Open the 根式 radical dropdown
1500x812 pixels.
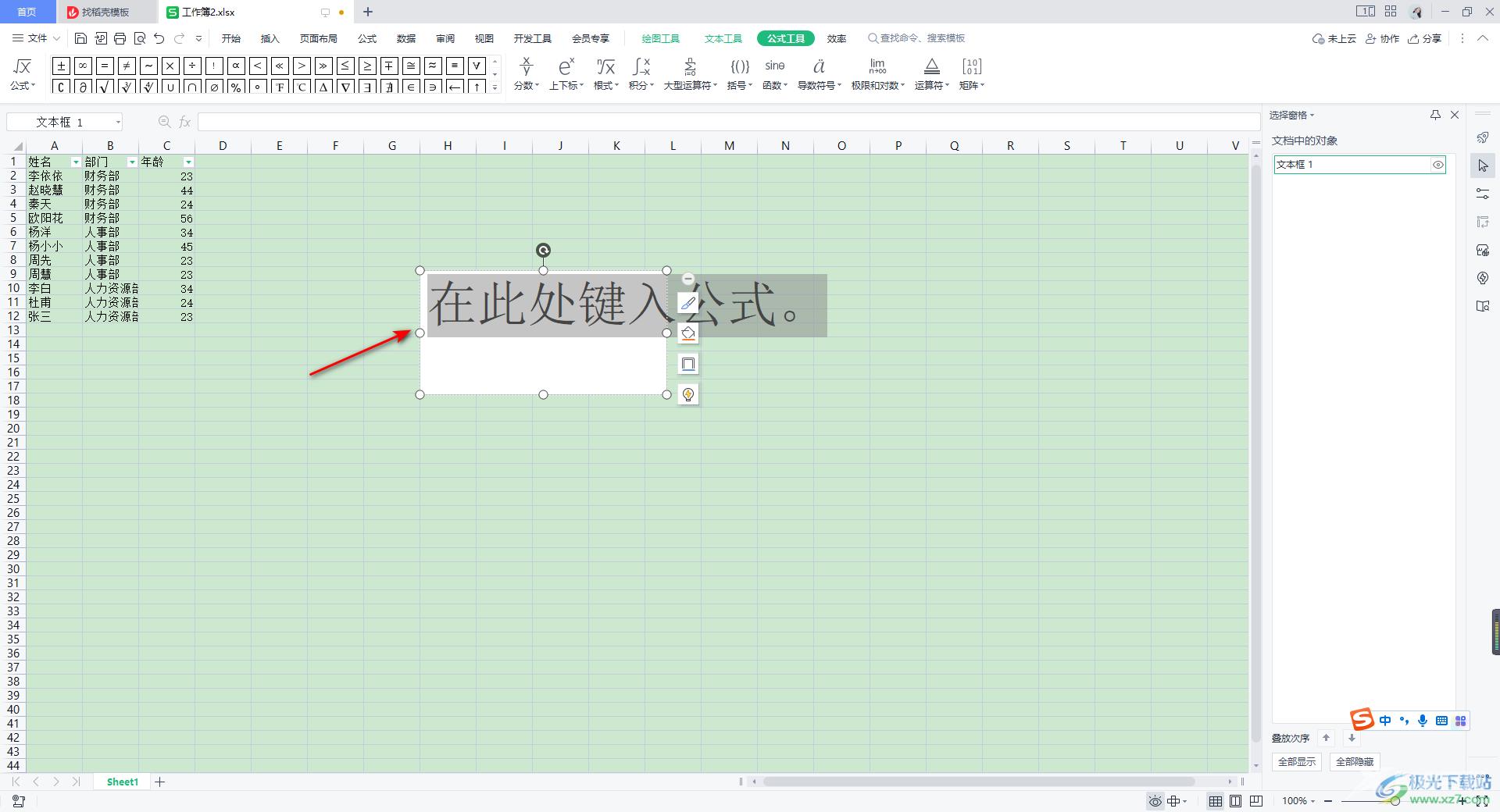(x=605, y=74)
